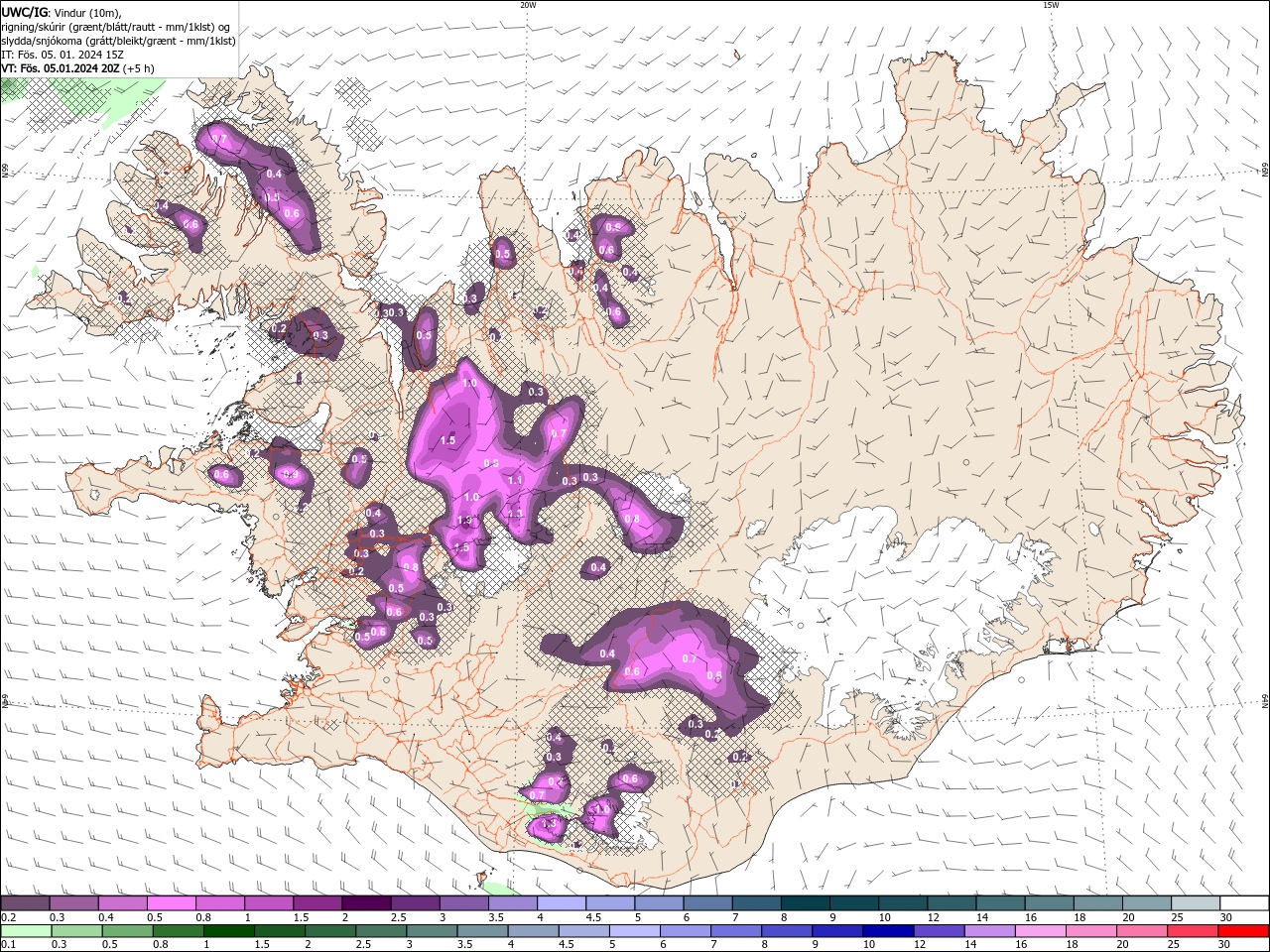Click darkest purple top swatch between 2 and 2.5
1270x952 pixels.
pyautogui.click(x=366, y=903)
